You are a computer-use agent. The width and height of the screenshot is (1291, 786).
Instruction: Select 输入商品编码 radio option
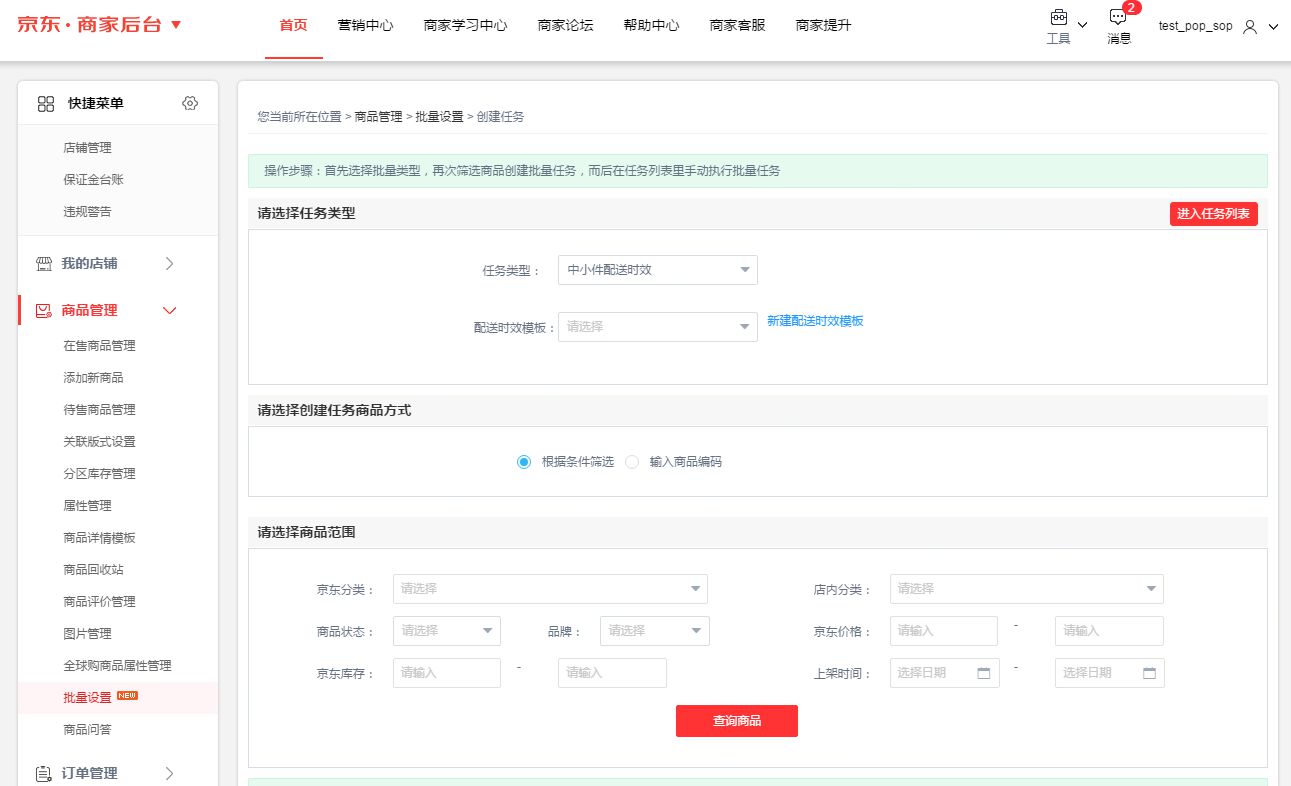coord(632,462)
